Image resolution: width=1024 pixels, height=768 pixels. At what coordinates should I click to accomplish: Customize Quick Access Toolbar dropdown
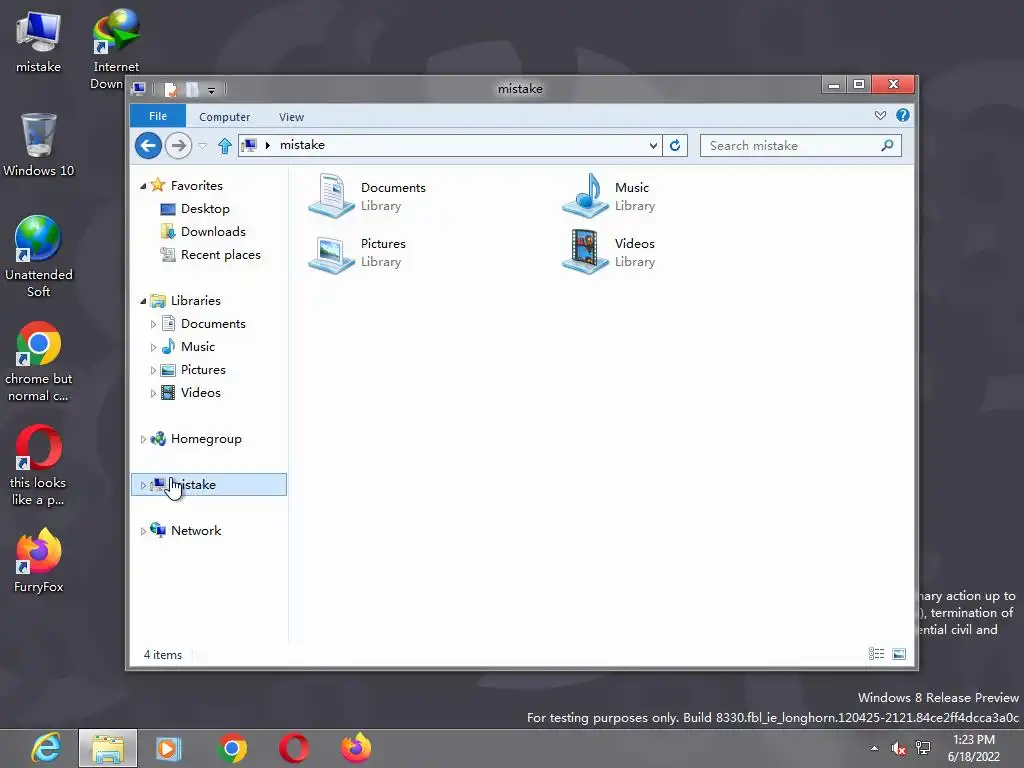pos(212,90)
